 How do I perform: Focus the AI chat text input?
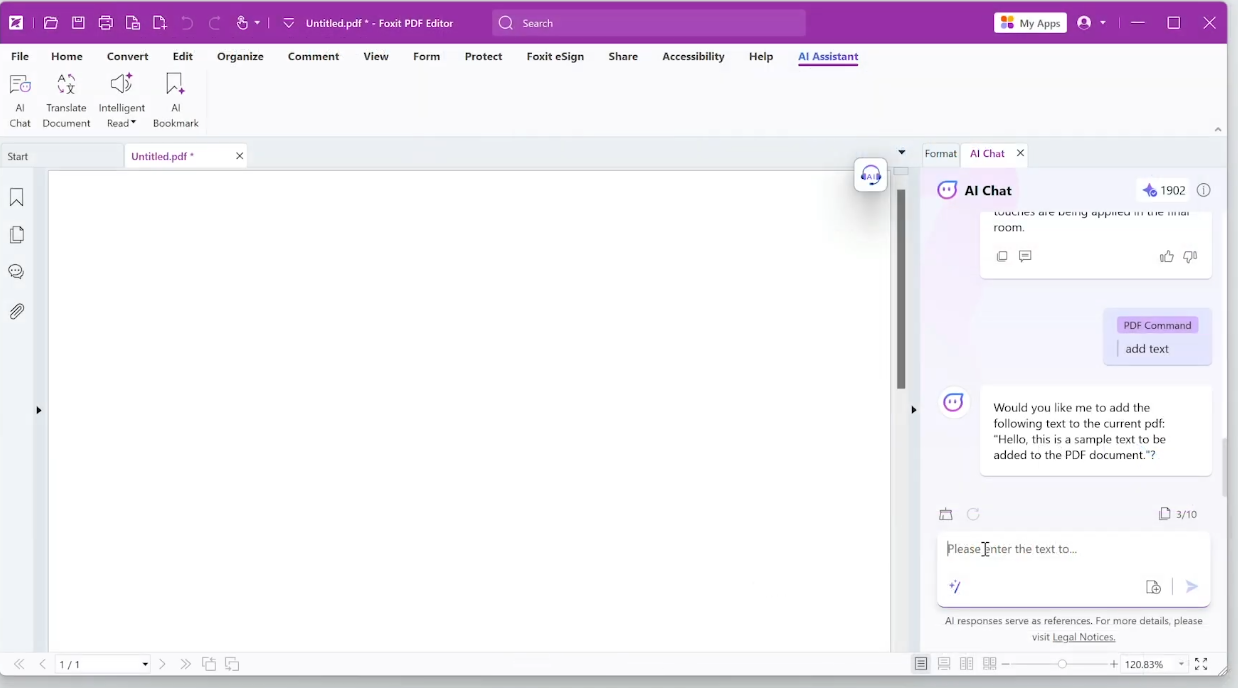pos(1073,549)
